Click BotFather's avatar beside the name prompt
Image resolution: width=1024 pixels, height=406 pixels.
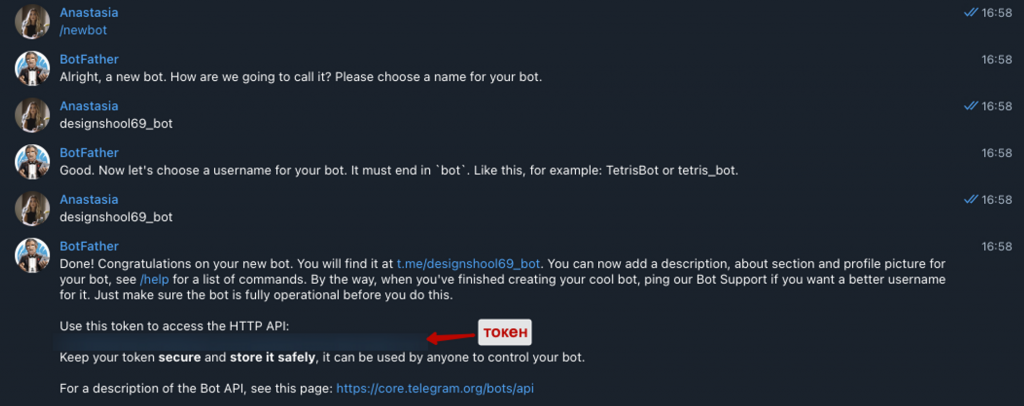33,68
